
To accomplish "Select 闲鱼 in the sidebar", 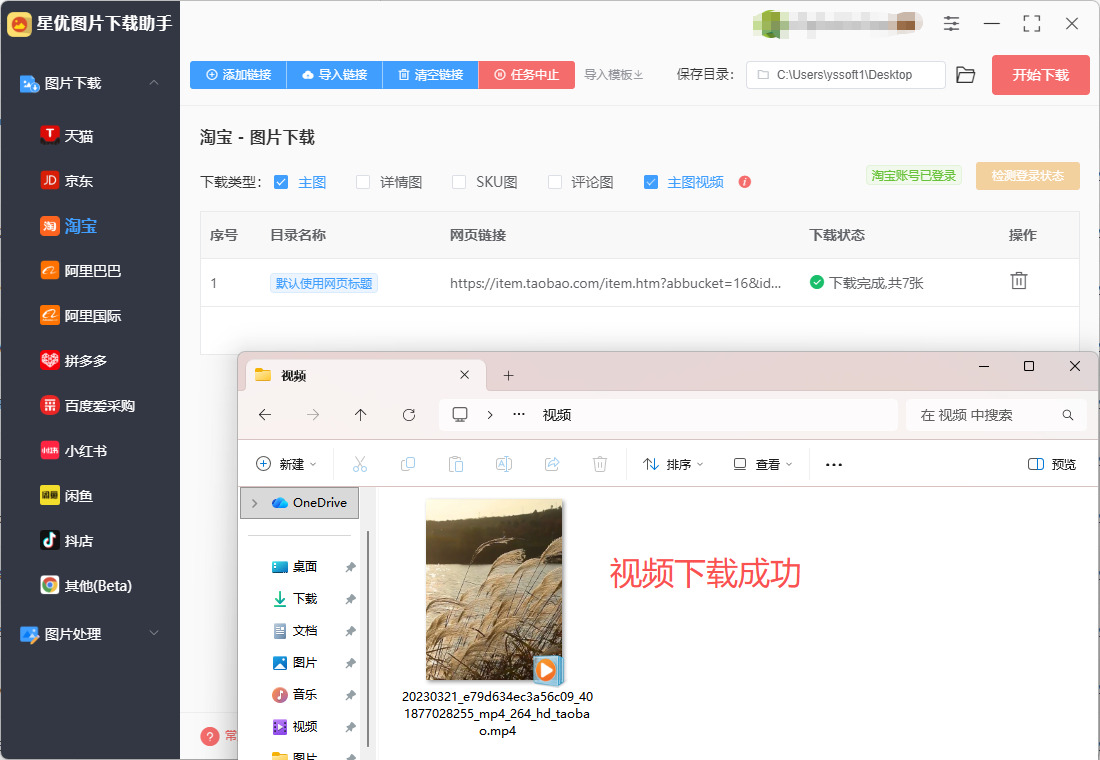I will [x=67, y=495].
